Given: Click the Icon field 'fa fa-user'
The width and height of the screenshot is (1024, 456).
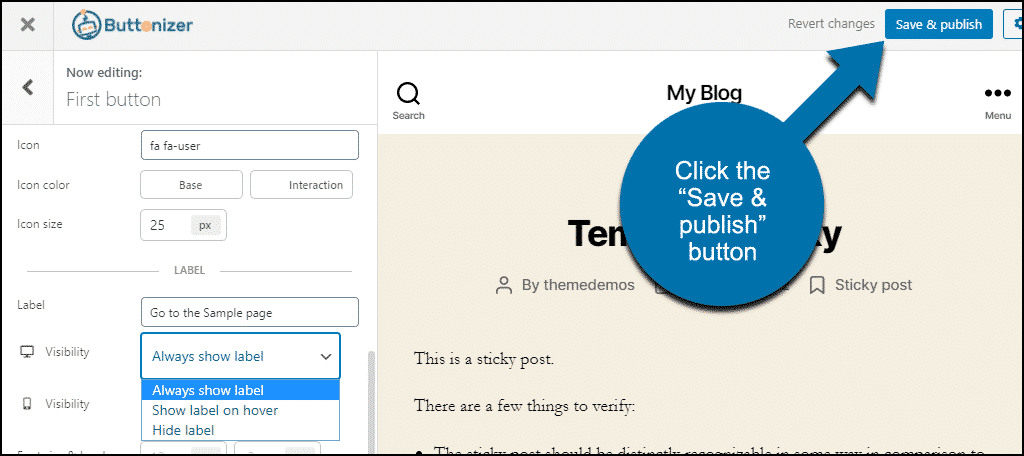Looking at the screenshot, I should tap(249, 145).
